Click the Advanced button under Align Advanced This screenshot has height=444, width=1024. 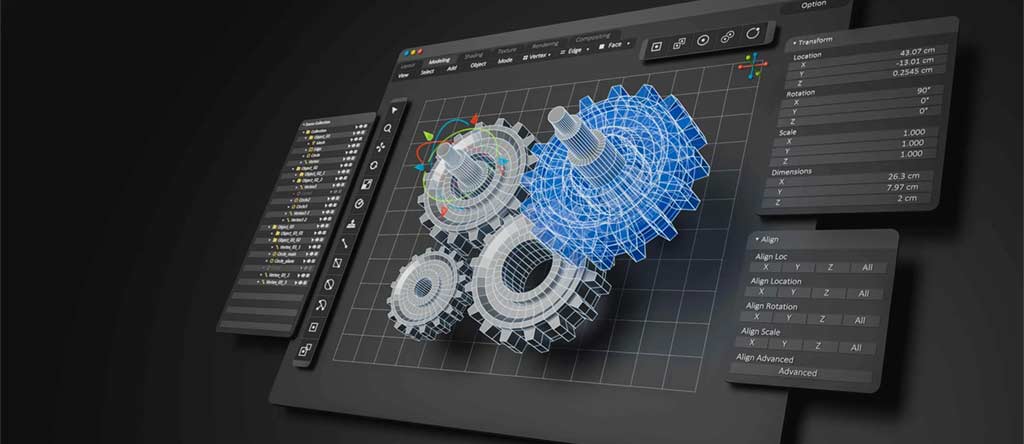(x=797, y=372)
